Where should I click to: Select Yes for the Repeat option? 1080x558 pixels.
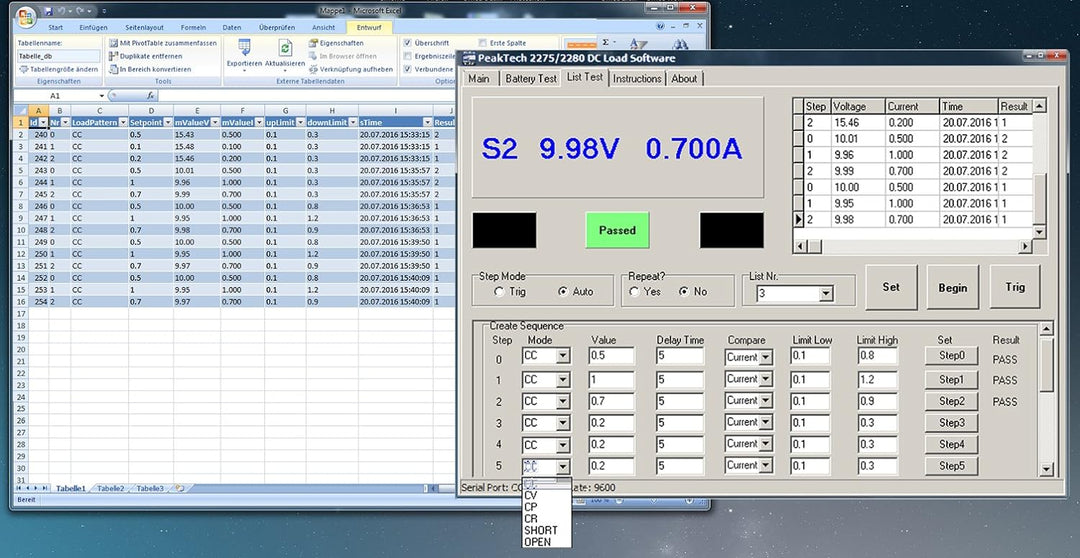point(634,292)
